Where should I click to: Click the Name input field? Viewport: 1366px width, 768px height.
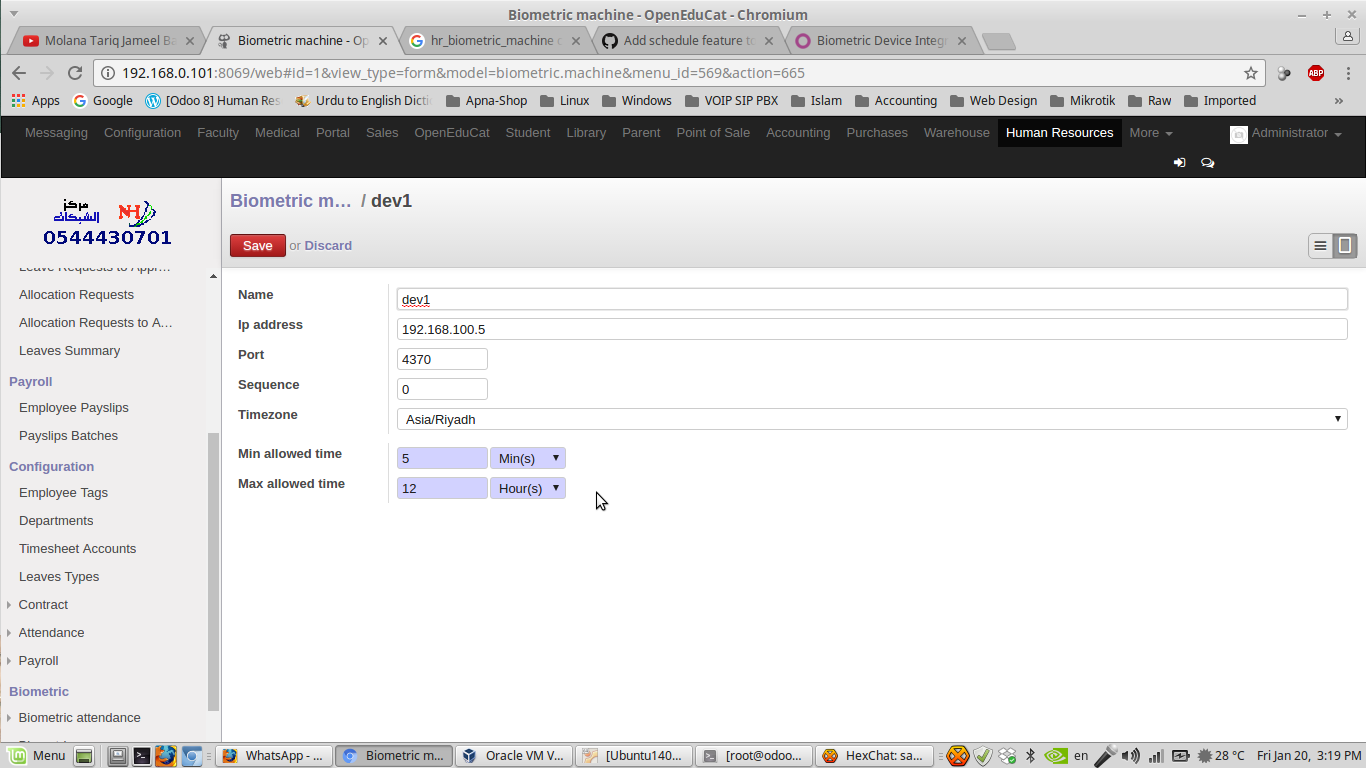[x=872, y=299]
